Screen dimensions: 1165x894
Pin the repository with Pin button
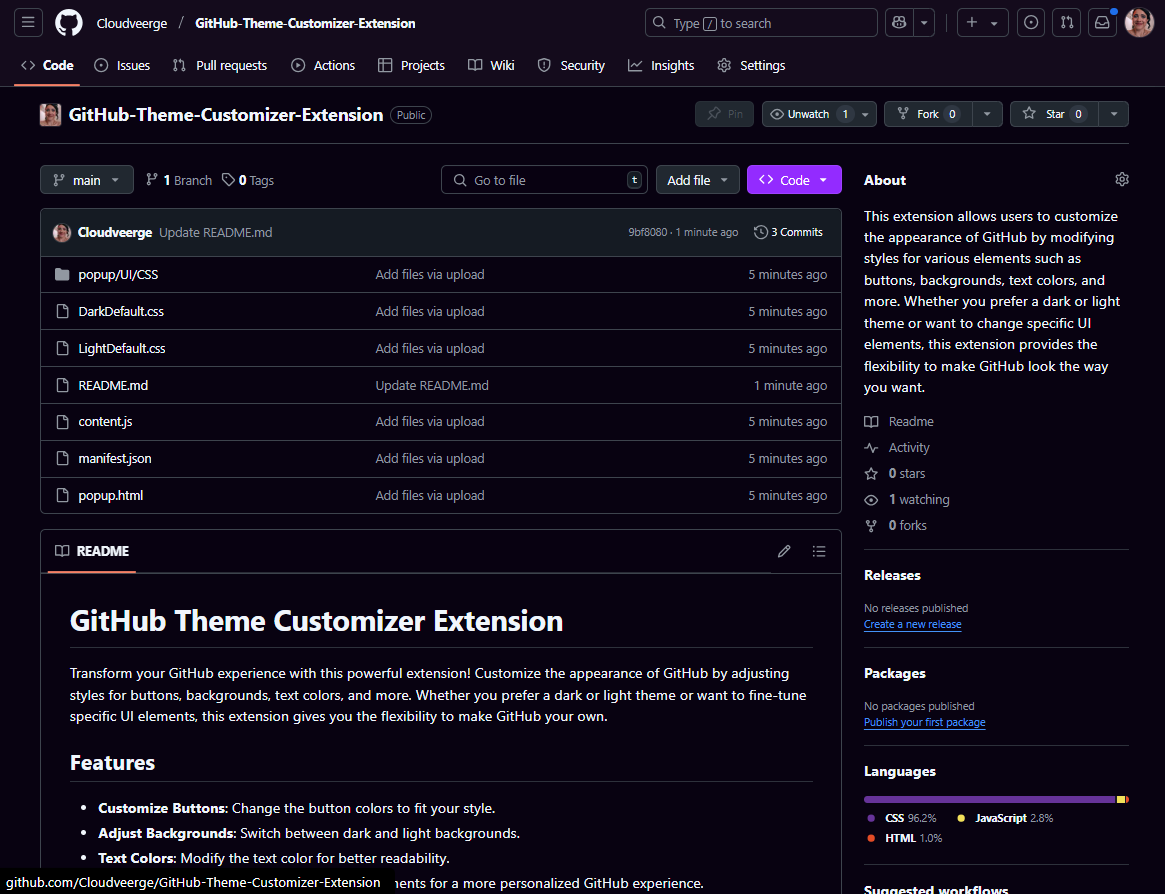click(724, 114)
